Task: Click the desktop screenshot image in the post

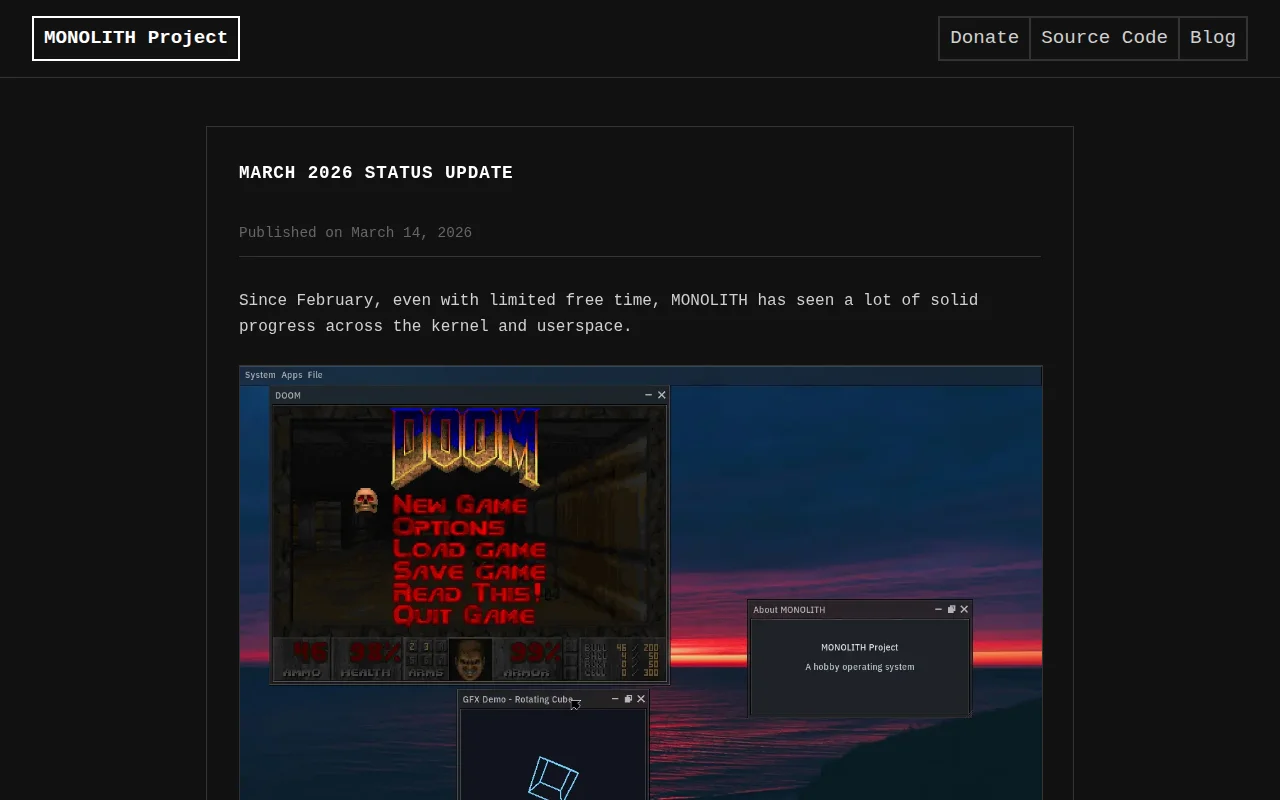Action: pyautogui.click(x=641, y=583)
